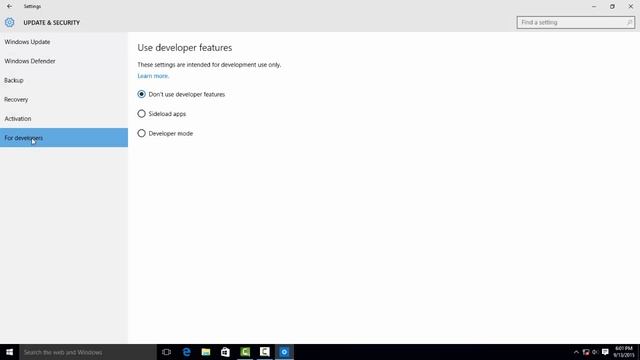Image resolution: width=640 pixels, height=360 pixels.
Task: Click the Use developer features heading
Action: pyautogui.click(x=184, y=48)
